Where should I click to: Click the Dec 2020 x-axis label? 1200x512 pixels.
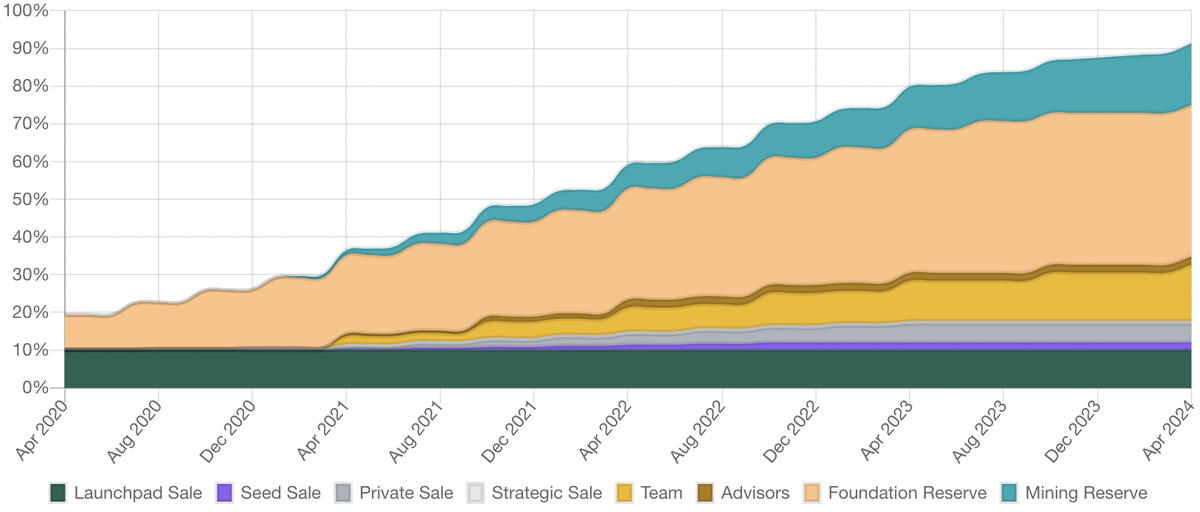point(230,426)
